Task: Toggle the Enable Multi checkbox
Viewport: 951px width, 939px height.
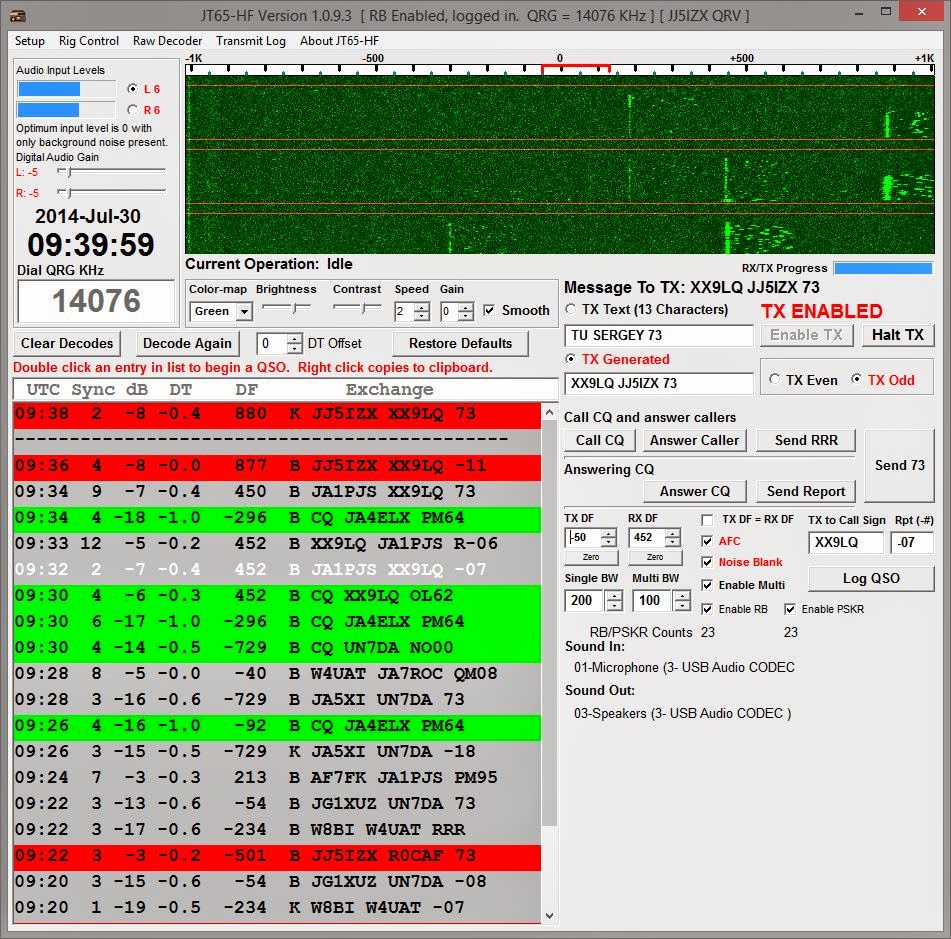Action: pyautogui.click(x=707, y=585)
